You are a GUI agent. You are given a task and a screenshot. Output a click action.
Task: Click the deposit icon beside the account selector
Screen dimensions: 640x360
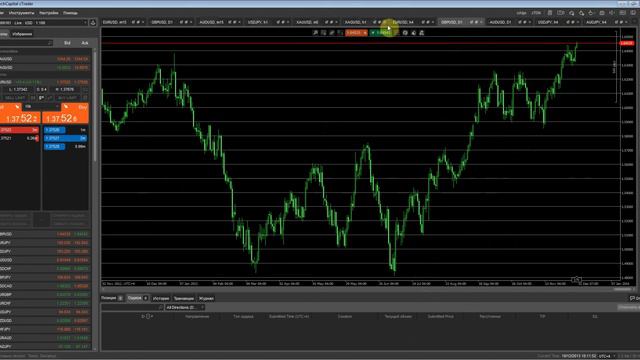[93, 23]
